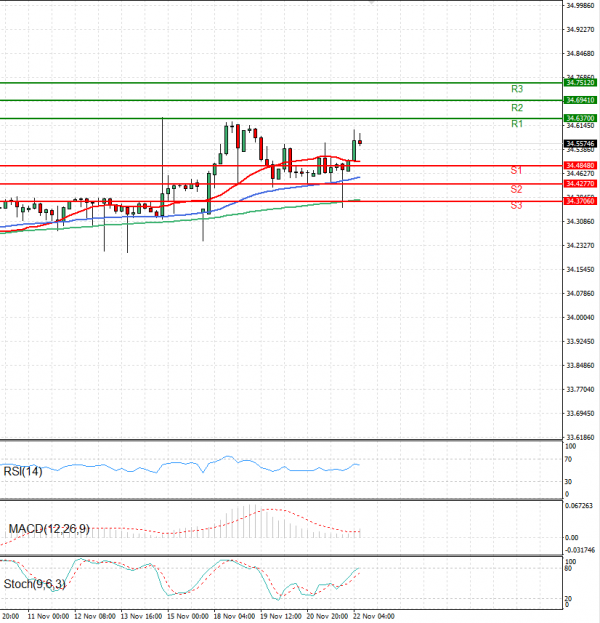Viewport: 600px width, 623px height.
Task: Click the R2 resistance label
Action: [x=517, y=108]
